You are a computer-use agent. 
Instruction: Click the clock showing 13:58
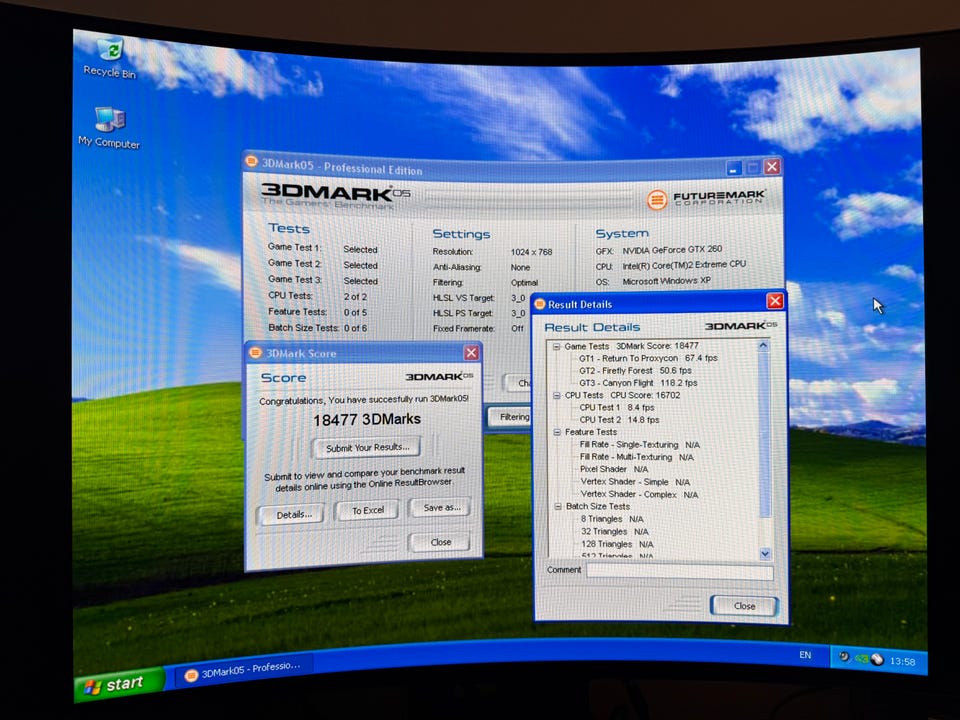tap(902, 661)
